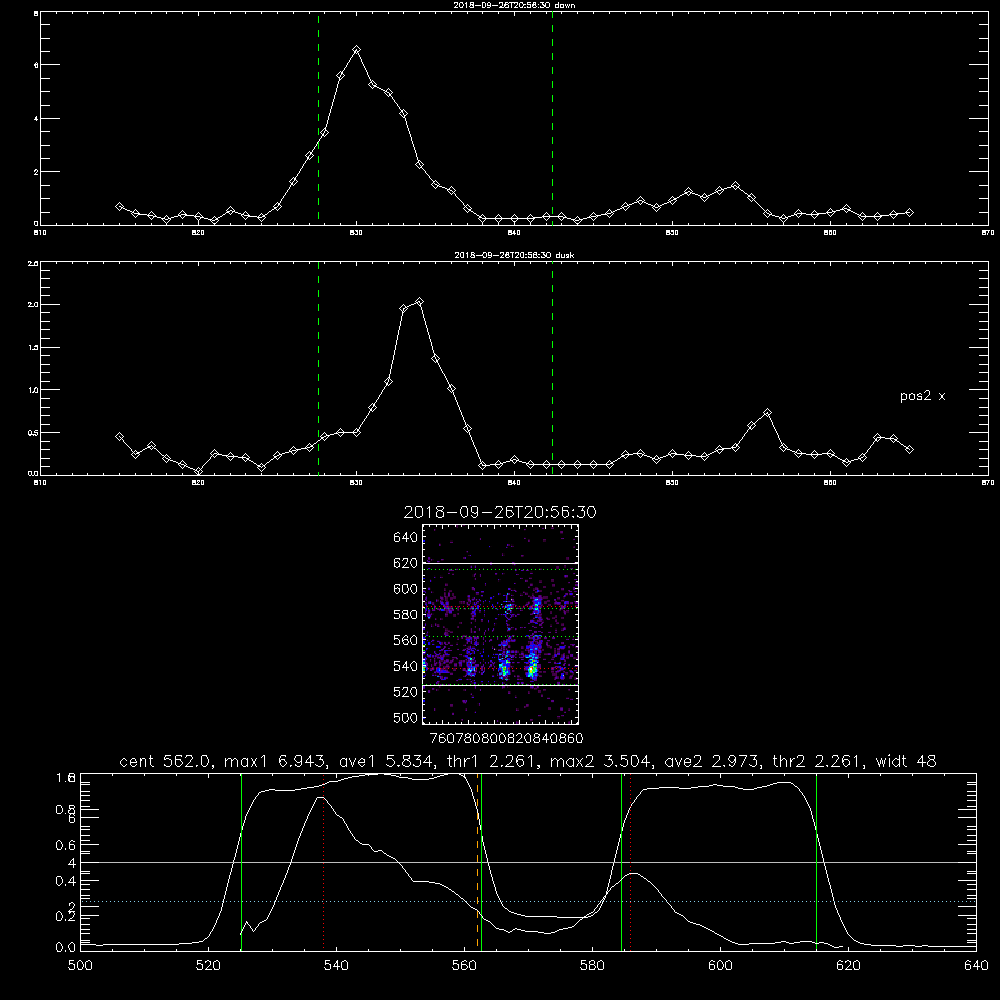Select the solid horizontal line at level 4 in bottom plot
This screenshot has height=1000, width=1000.
(x=528, y=862)
